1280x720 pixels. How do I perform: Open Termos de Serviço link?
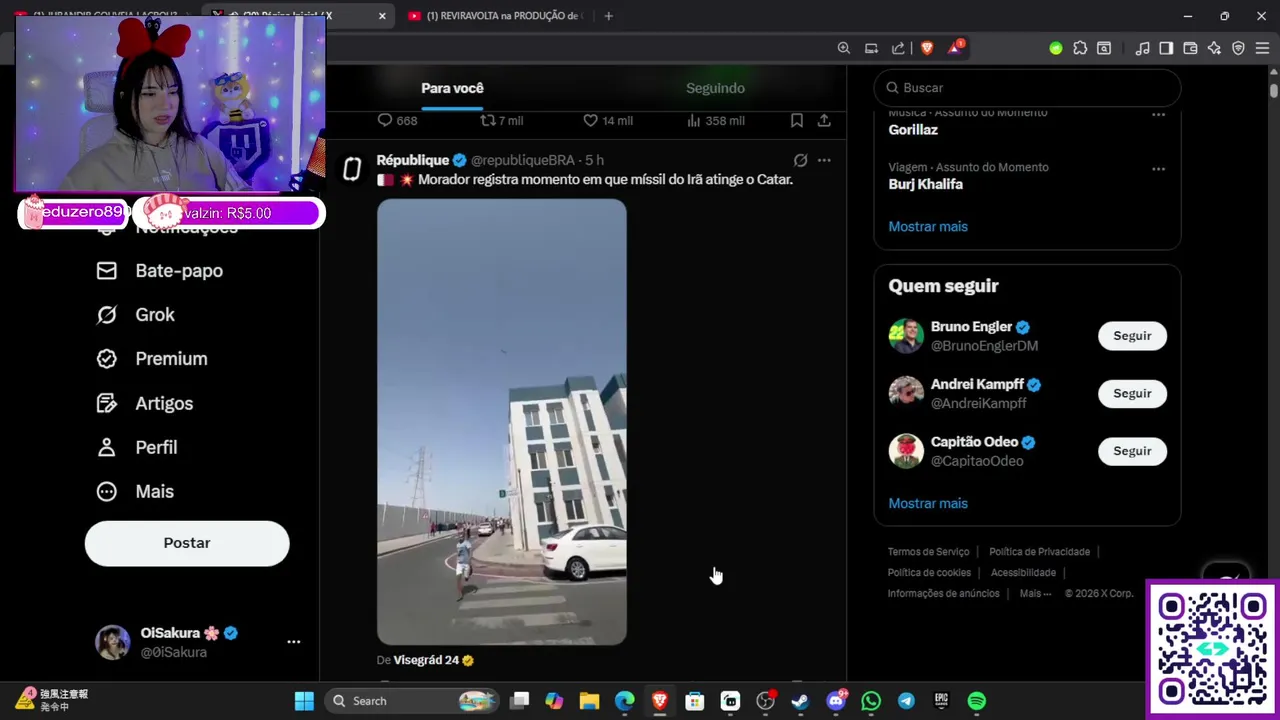(x=928, y=551)
